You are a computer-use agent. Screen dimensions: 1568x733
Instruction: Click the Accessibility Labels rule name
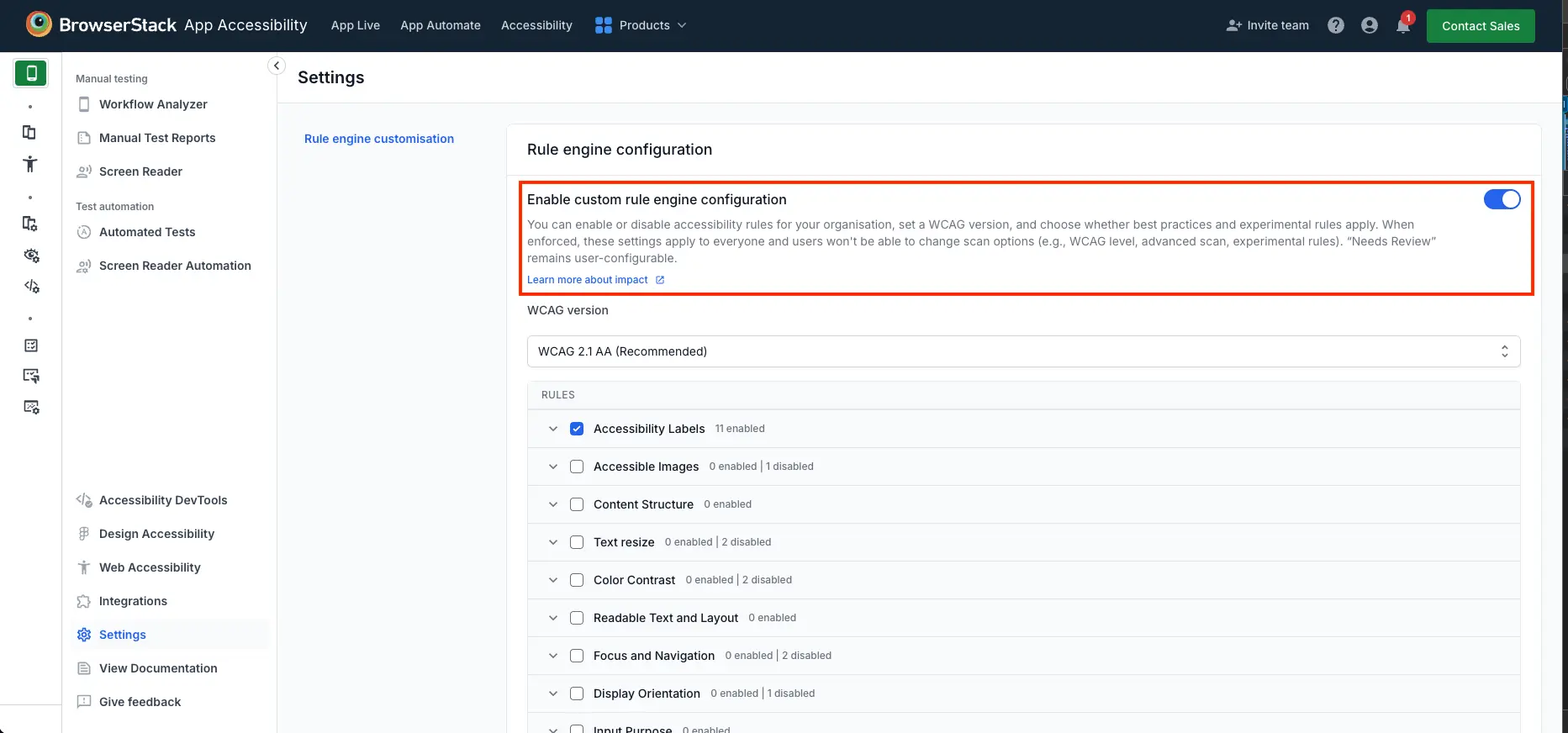click(649, 429)
